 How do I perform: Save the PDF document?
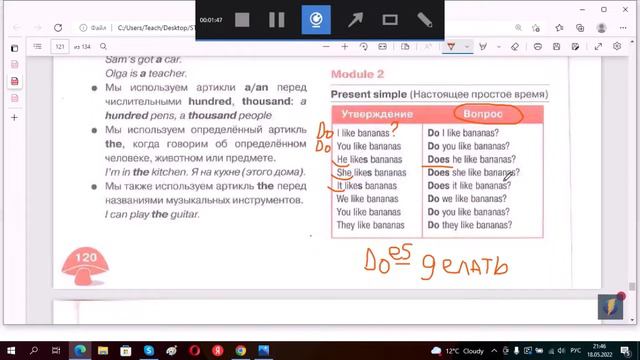click(x=556, y=47)
